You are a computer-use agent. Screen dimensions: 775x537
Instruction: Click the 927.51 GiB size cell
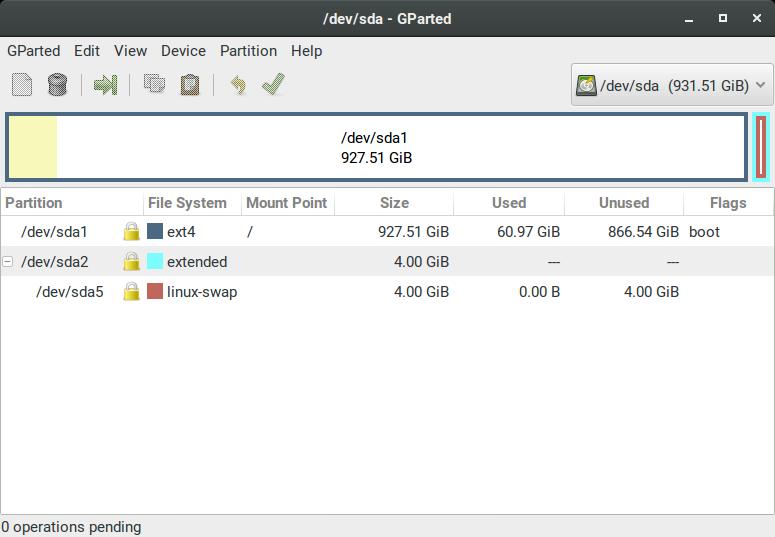coord(414,231)
